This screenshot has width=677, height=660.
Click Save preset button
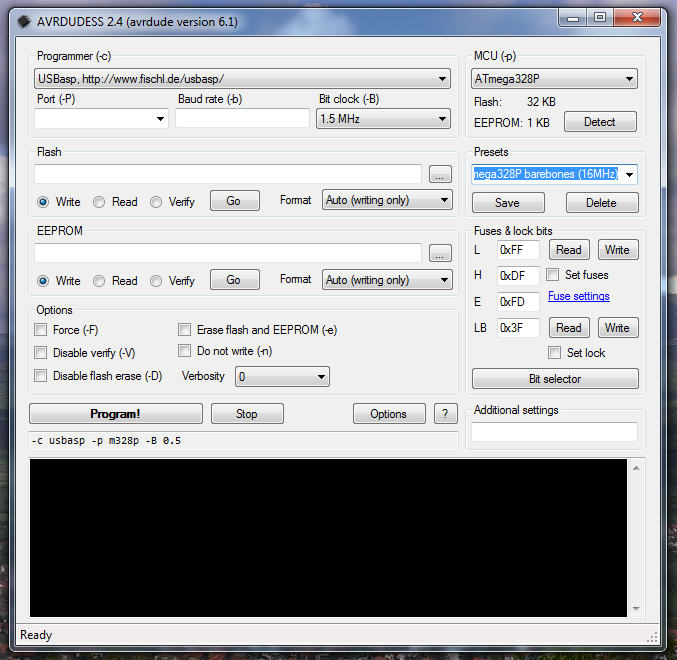tap(508, 202)
